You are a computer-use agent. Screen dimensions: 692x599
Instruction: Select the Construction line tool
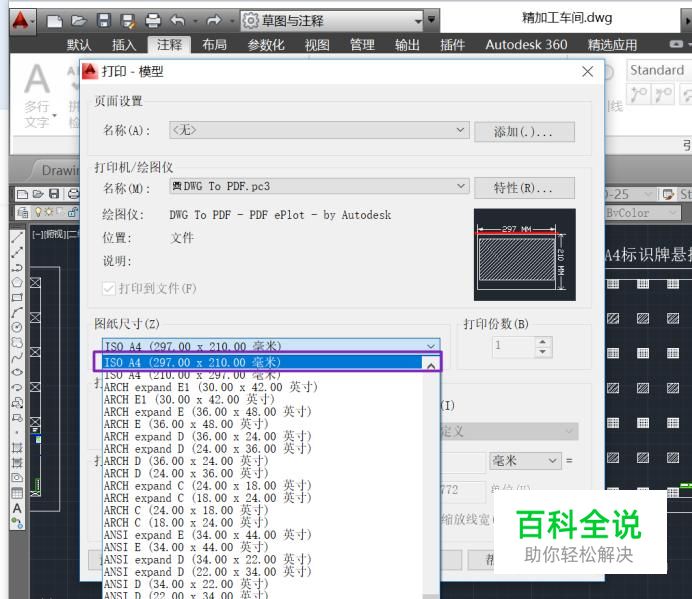click(x=17, y=252)
